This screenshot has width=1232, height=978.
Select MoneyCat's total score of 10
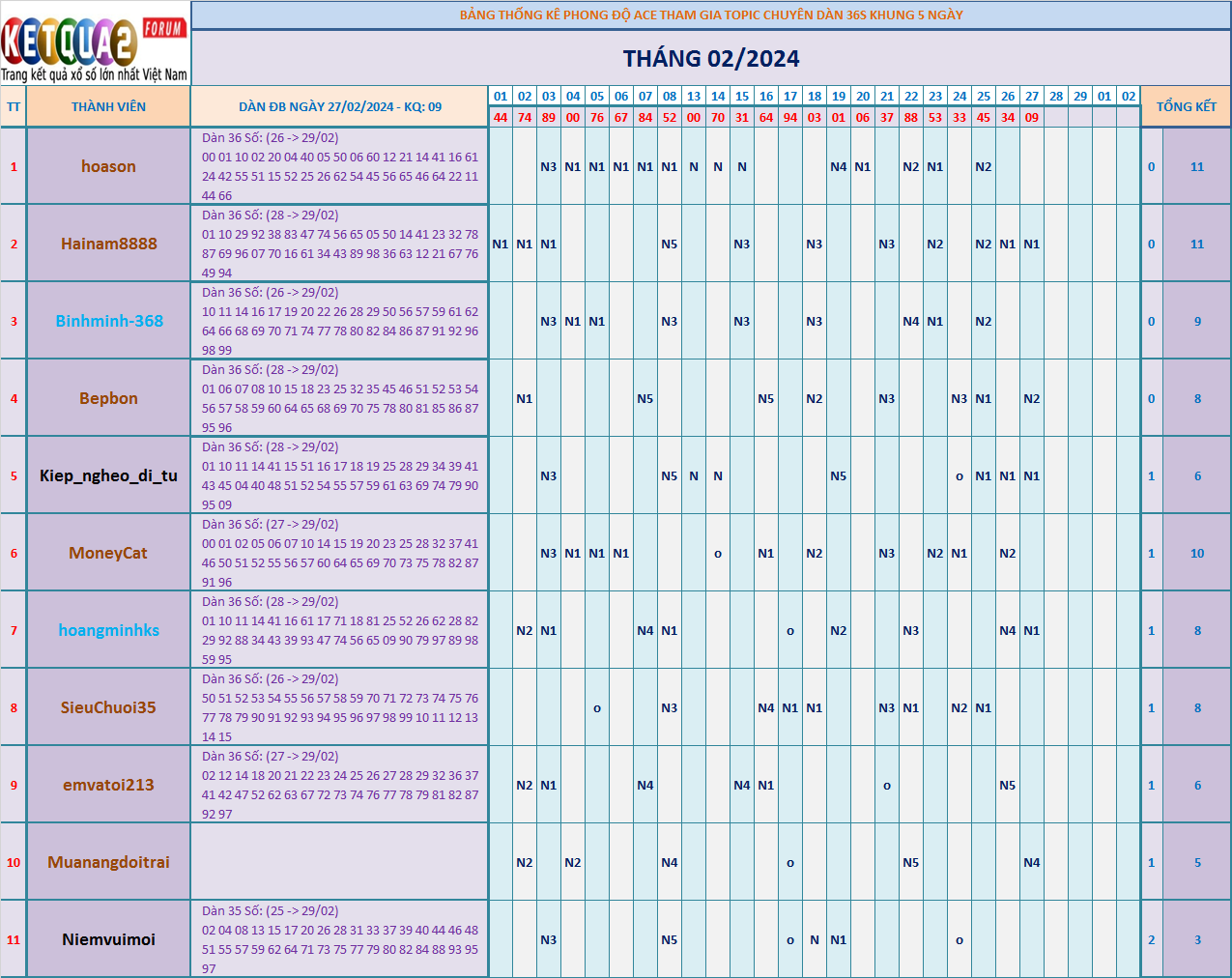click(1196, 553)
